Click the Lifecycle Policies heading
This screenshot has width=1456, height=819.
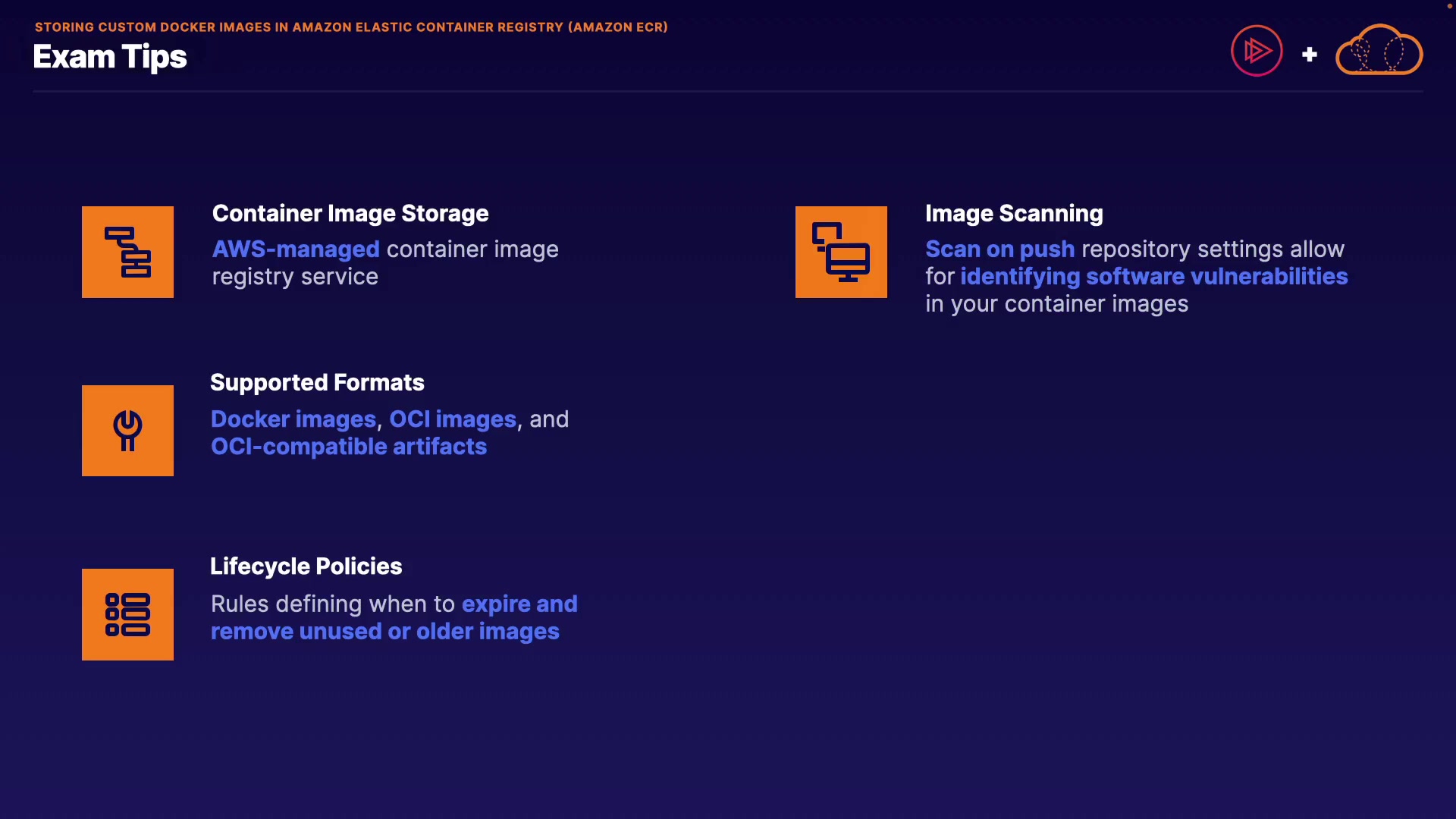pos(306,566)
